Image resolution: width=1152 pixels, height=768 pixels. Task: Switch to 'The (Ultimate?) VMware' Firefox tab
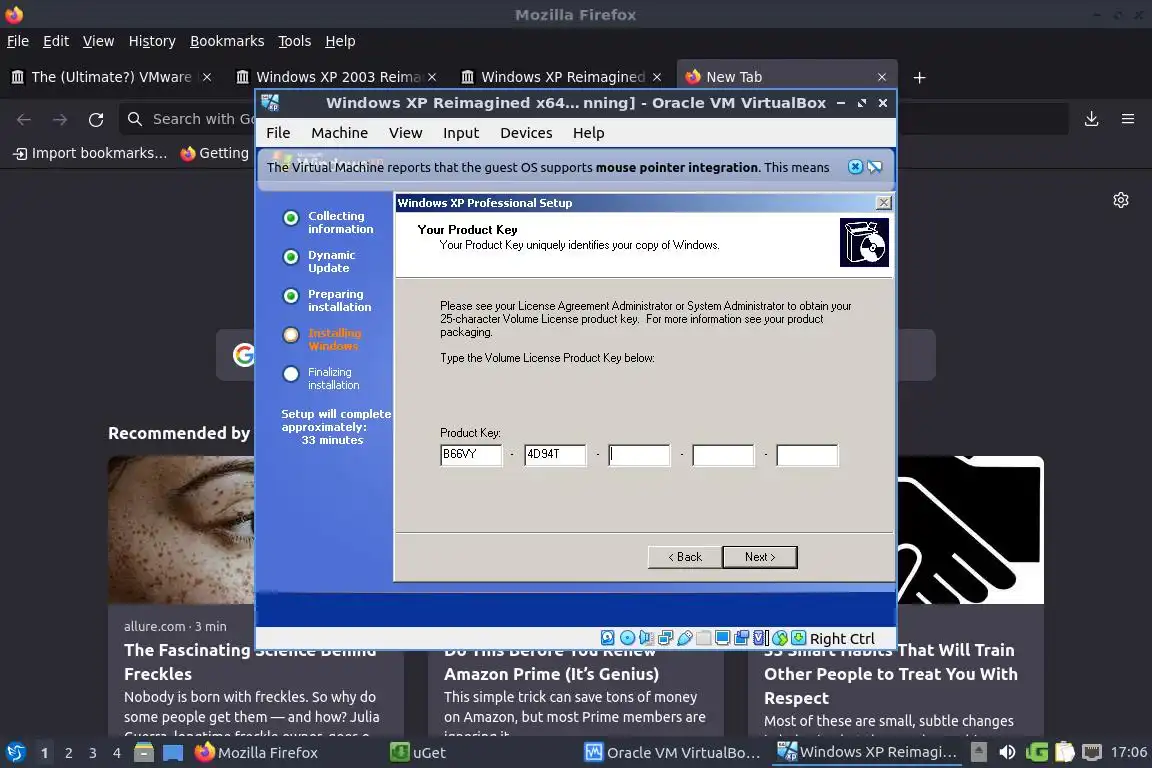click(112, 77)
